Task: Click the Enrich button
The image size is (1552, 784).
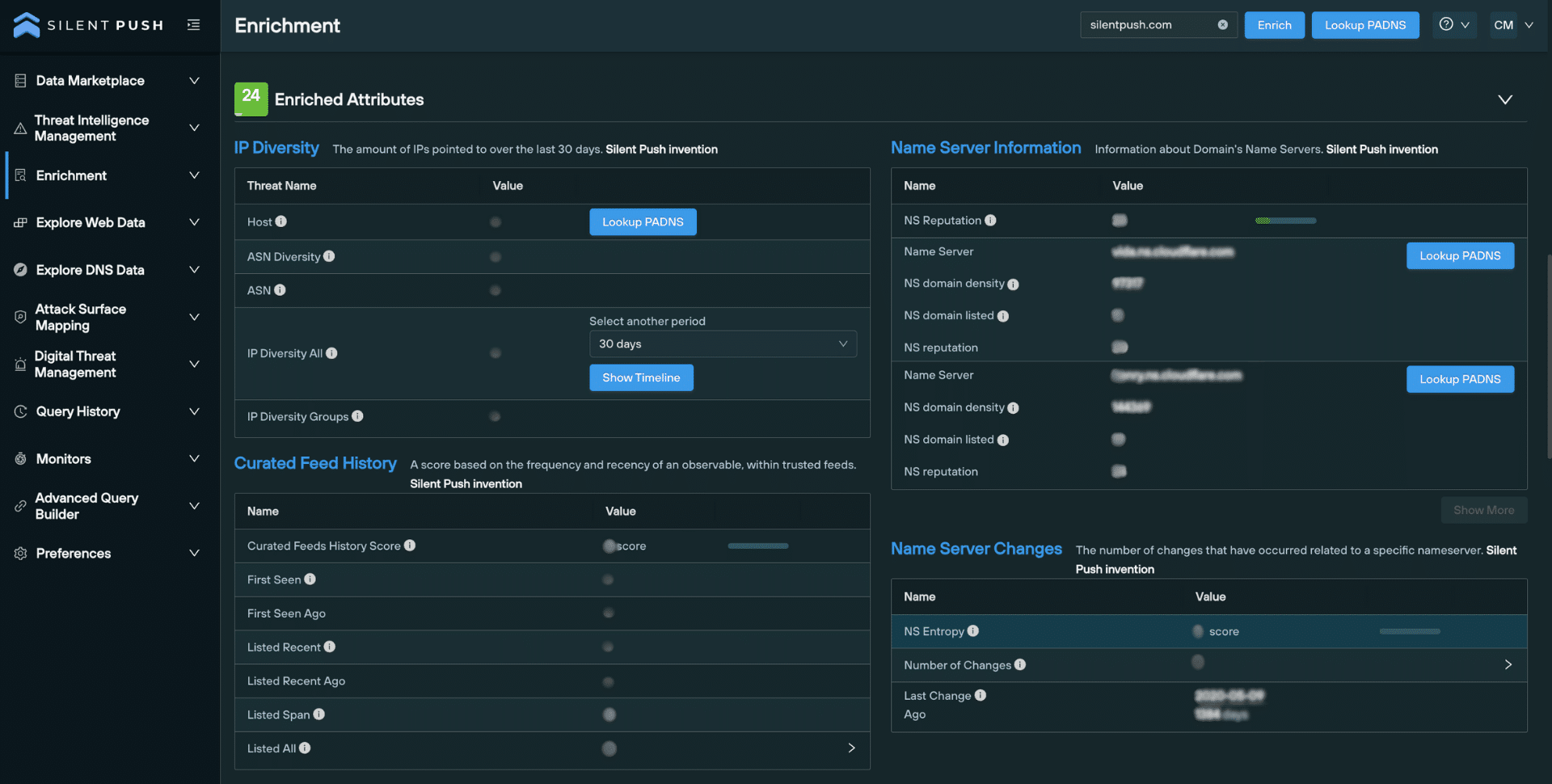Action: 1274,25
